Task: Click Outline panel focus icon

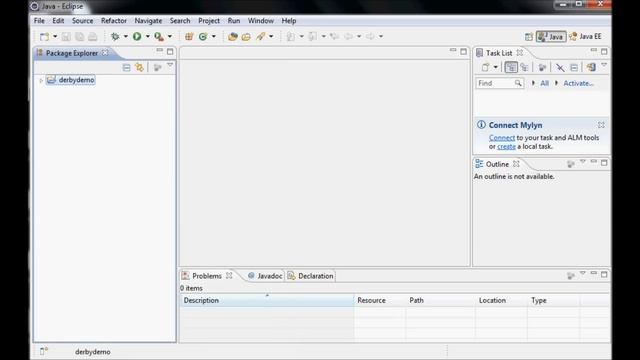Action: 571,164
